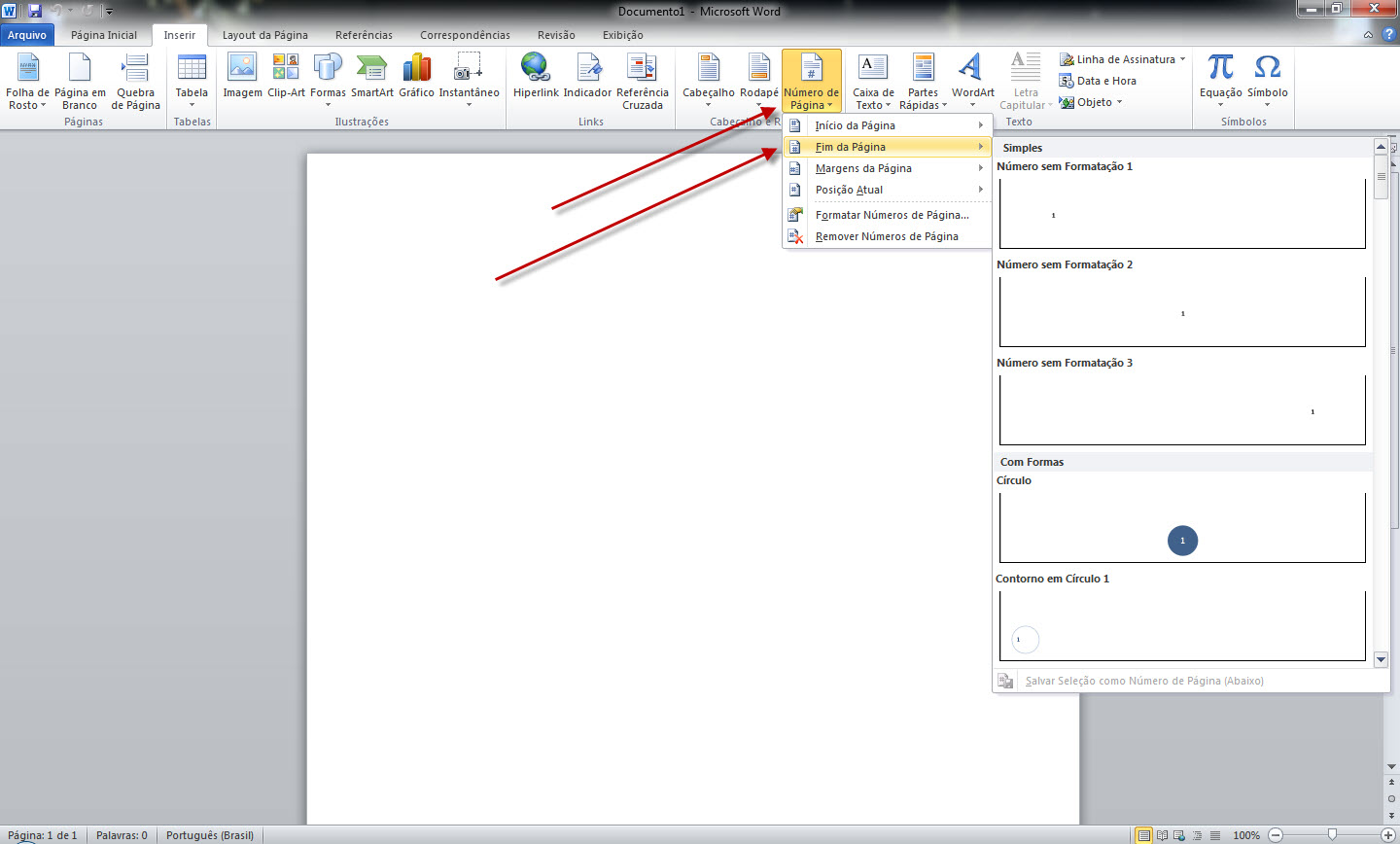
Task: Insert a chart with Gráfico
Action: click(416, 77)
